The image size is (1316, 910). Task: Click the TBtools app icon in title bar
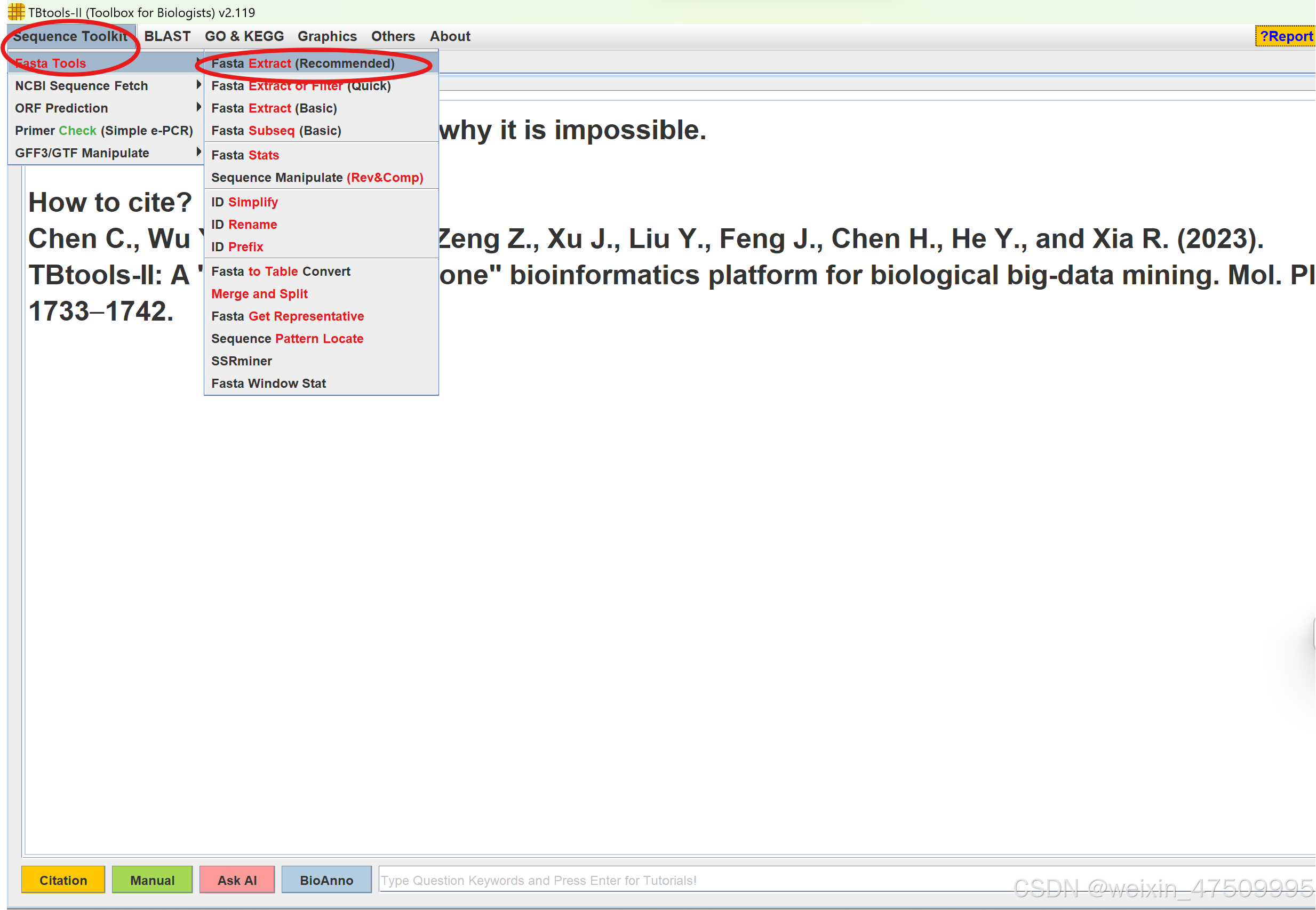(x=16, y=11)
